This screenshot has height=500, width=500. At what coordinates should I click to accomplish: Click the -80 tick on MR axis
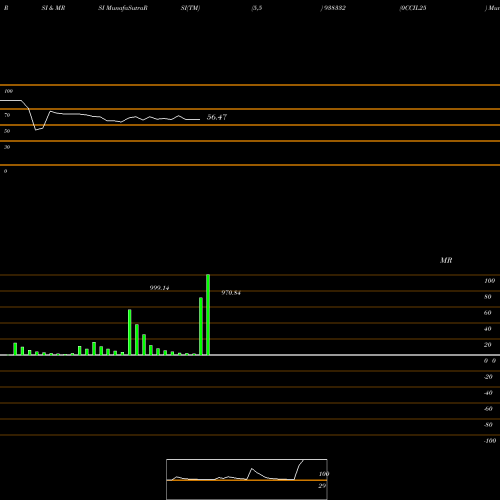488,425
